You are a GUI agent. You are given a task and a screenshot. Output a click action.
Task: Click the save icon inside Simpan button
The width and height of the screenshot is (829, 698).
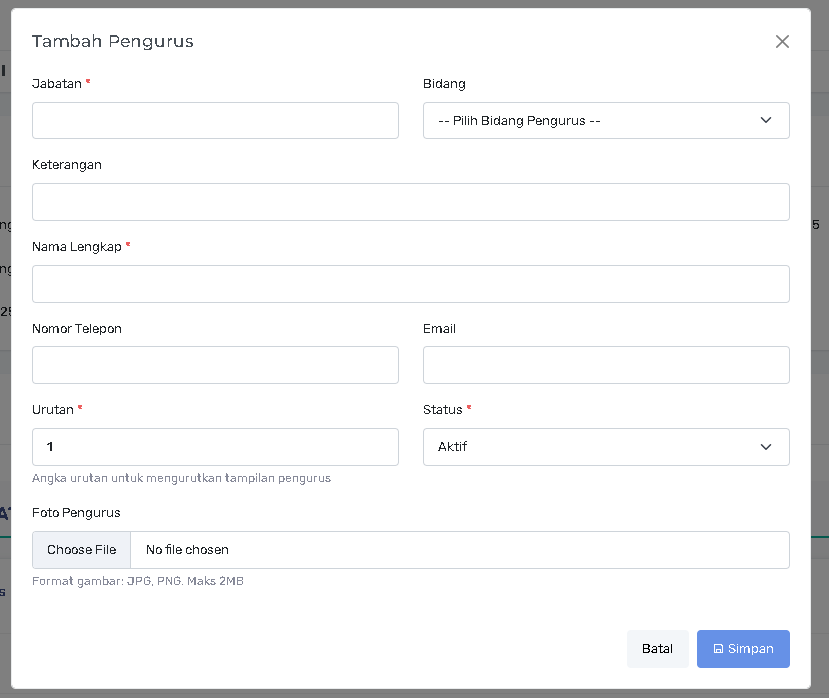coord(718,649)
